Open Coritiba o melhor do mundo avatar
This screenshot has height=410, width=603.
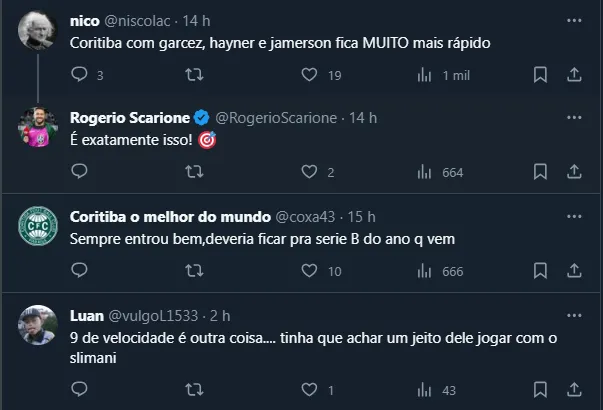(37, 226)
